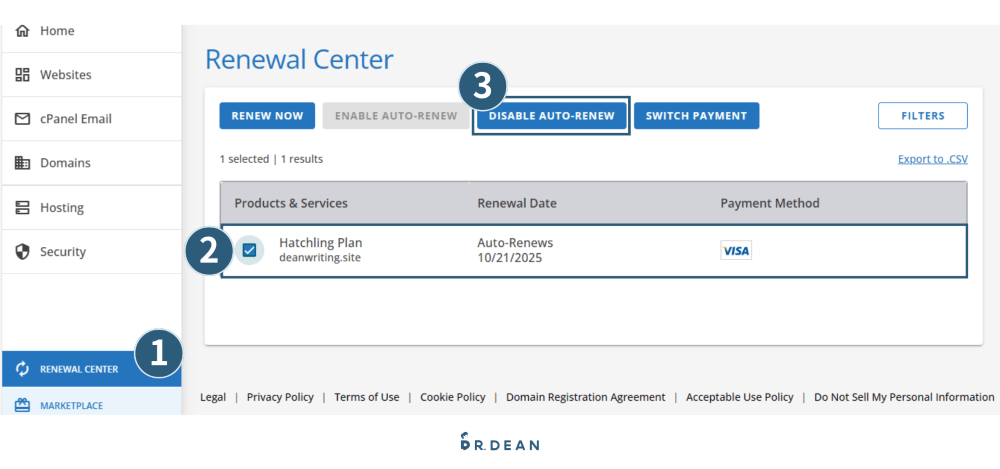Open the Filters panel
The height and width of the screenshot is (469, 1000).
coord(922,116)
